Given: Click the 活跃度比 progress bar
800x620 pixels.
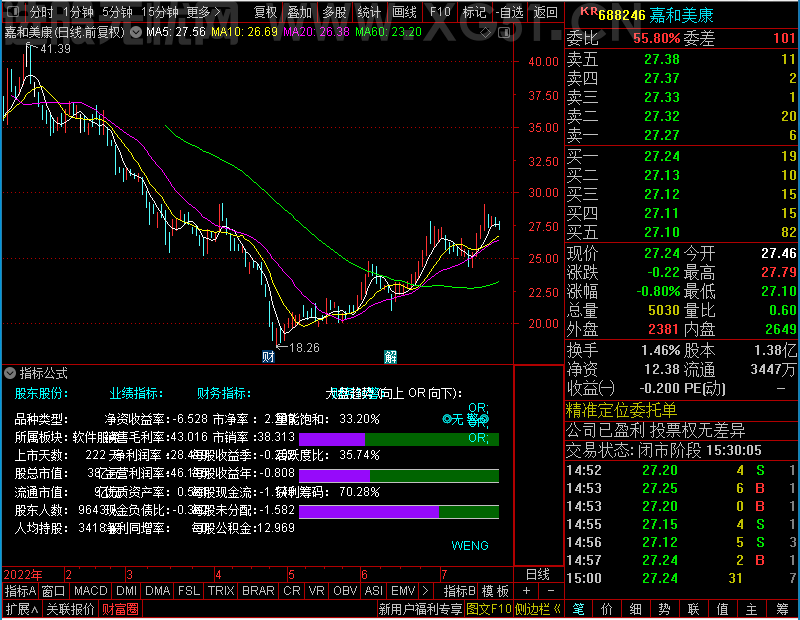Looking at the screenshot, I should click(399, 476).
